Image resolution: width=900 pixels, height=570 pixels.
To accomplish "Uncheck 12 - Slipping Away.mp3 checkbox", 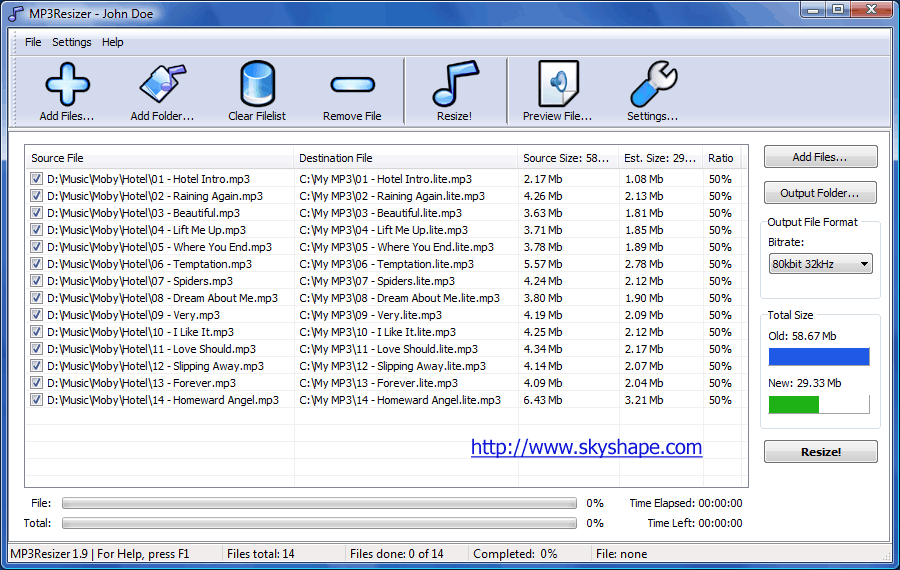I will [36, 366].
